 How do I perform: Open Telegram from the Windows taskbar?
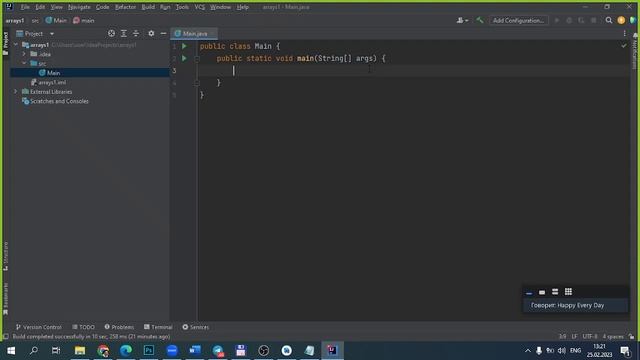click(218, 350)
